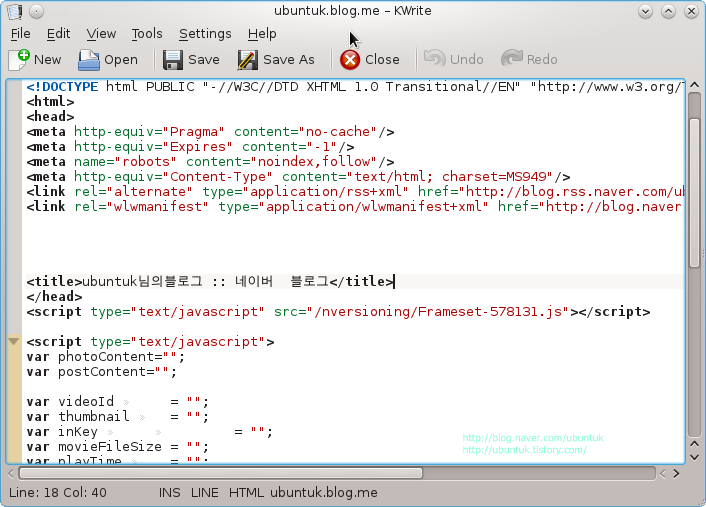The image size is (706, 507).
Task: Open the Tools menu
Action: [x=147, y=34]
